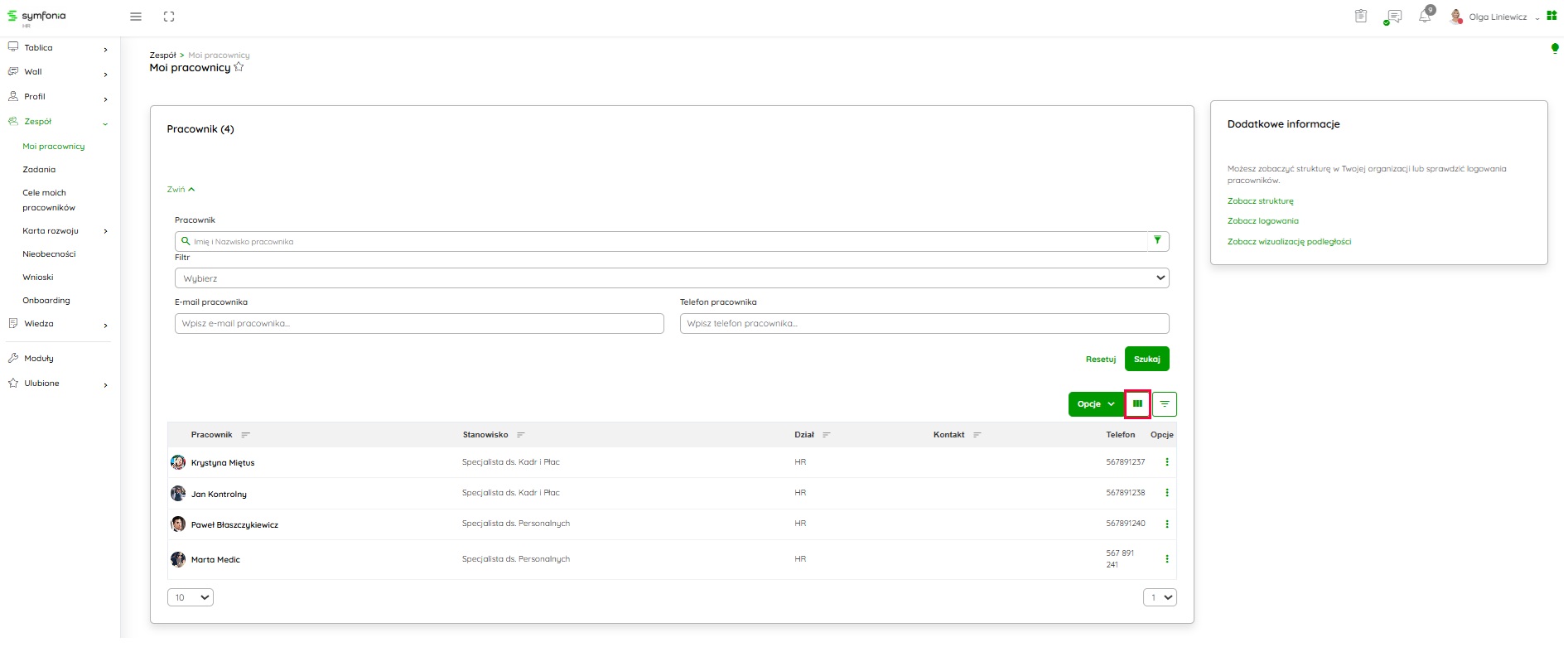Open options menu for Krystyna Miętus
Viewport: 1568px width, 647px height.
click(1167, 462)
